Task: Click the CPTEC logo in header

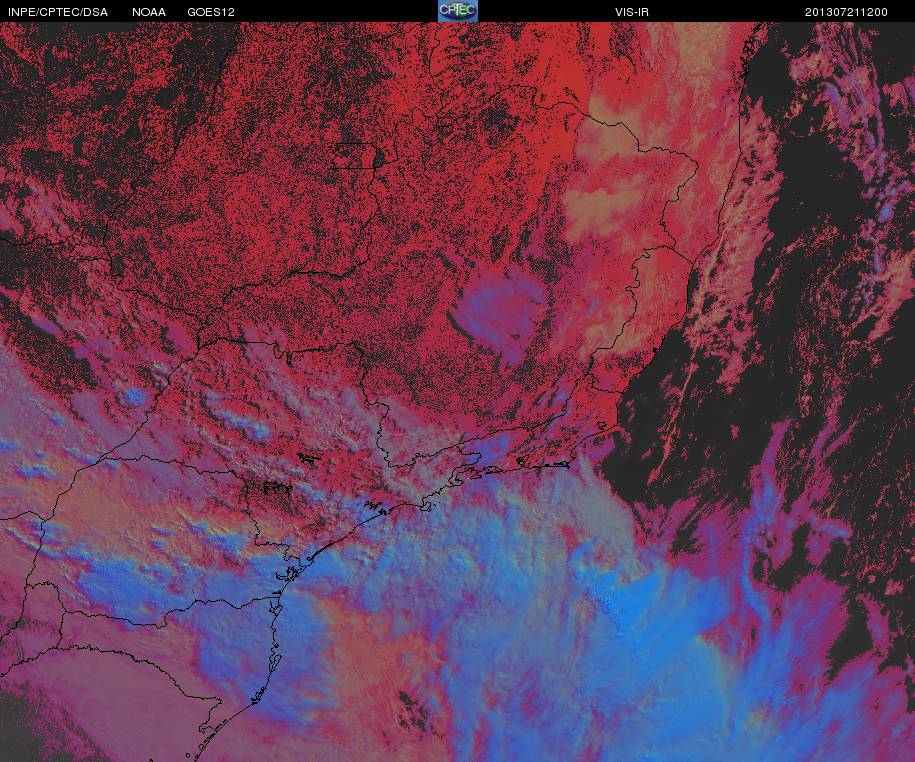Action: tap(458, 11)
